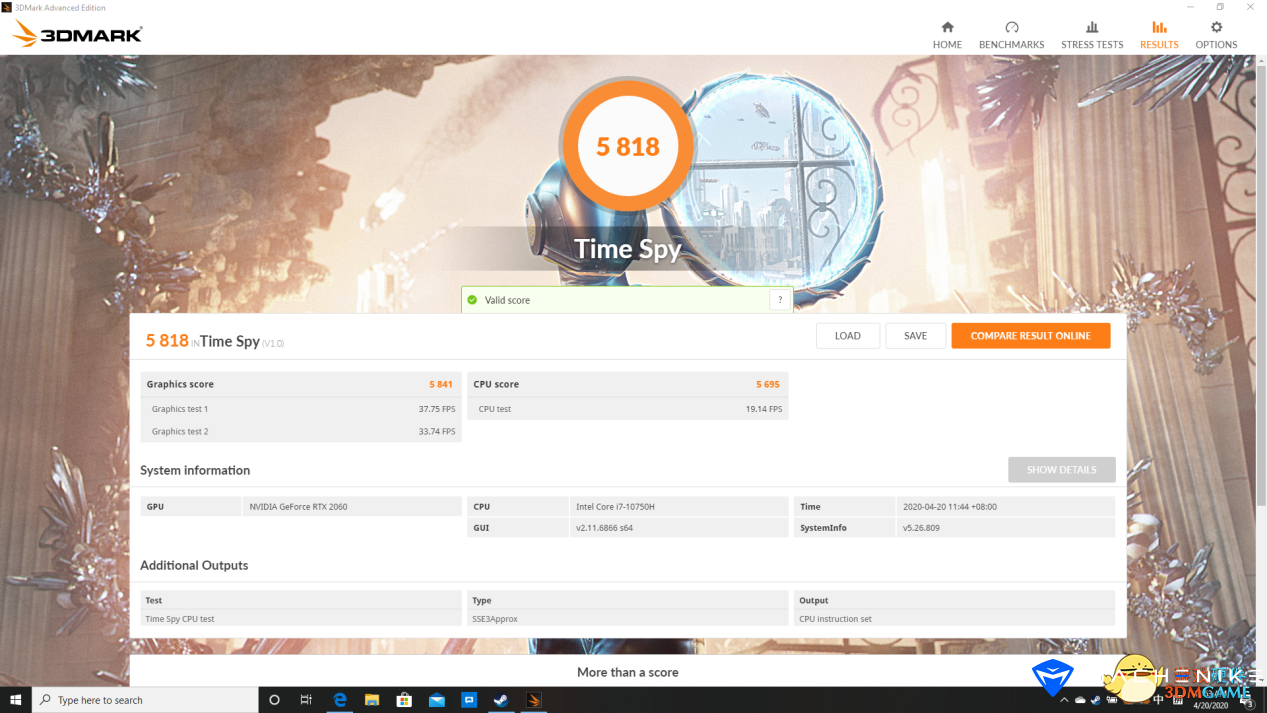
Task: Open the Mail app from the taskbar
Action: 437,700
